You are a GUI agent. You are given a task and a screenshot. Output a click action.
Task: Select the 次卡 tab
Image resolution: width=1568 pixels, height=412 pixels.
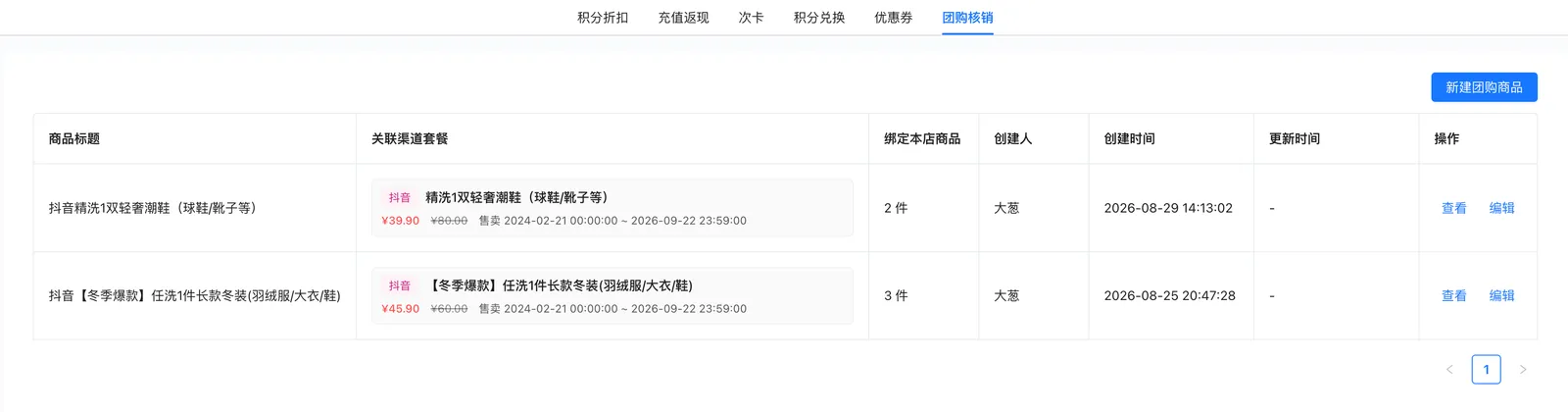[751, 18]
